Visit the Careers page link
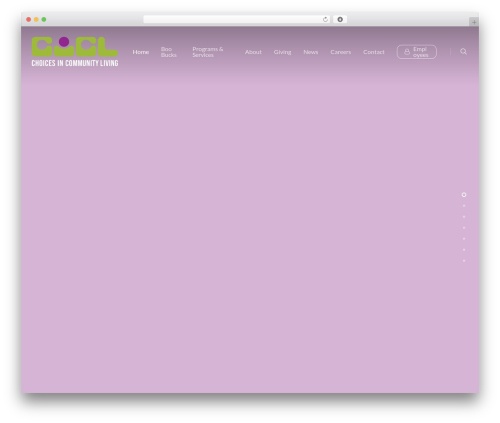This screenshot has width=500, height=423. coord(341,52)
